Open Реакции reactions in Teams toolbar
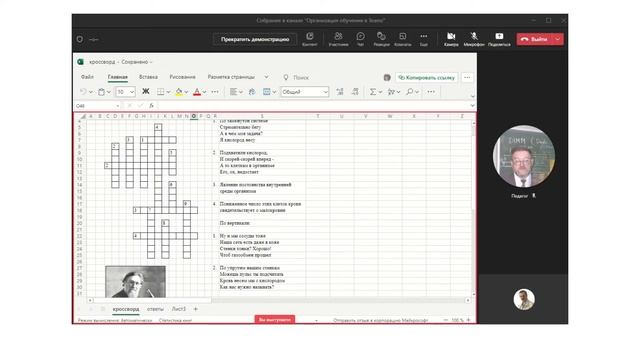The width and height of the screenshot is (640, 360). tap(381, 39)
